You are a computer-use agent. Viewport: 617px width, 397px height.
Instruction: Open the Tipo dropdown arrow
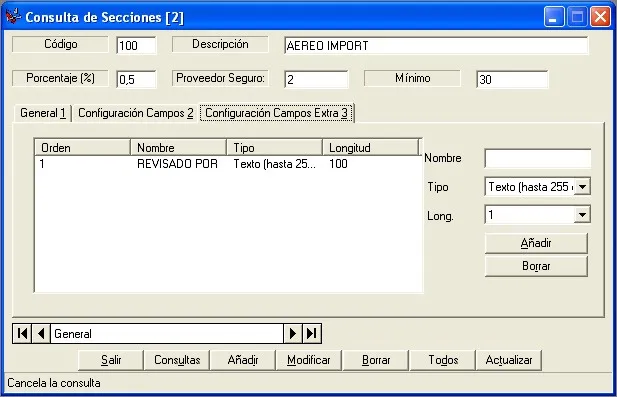582,186
